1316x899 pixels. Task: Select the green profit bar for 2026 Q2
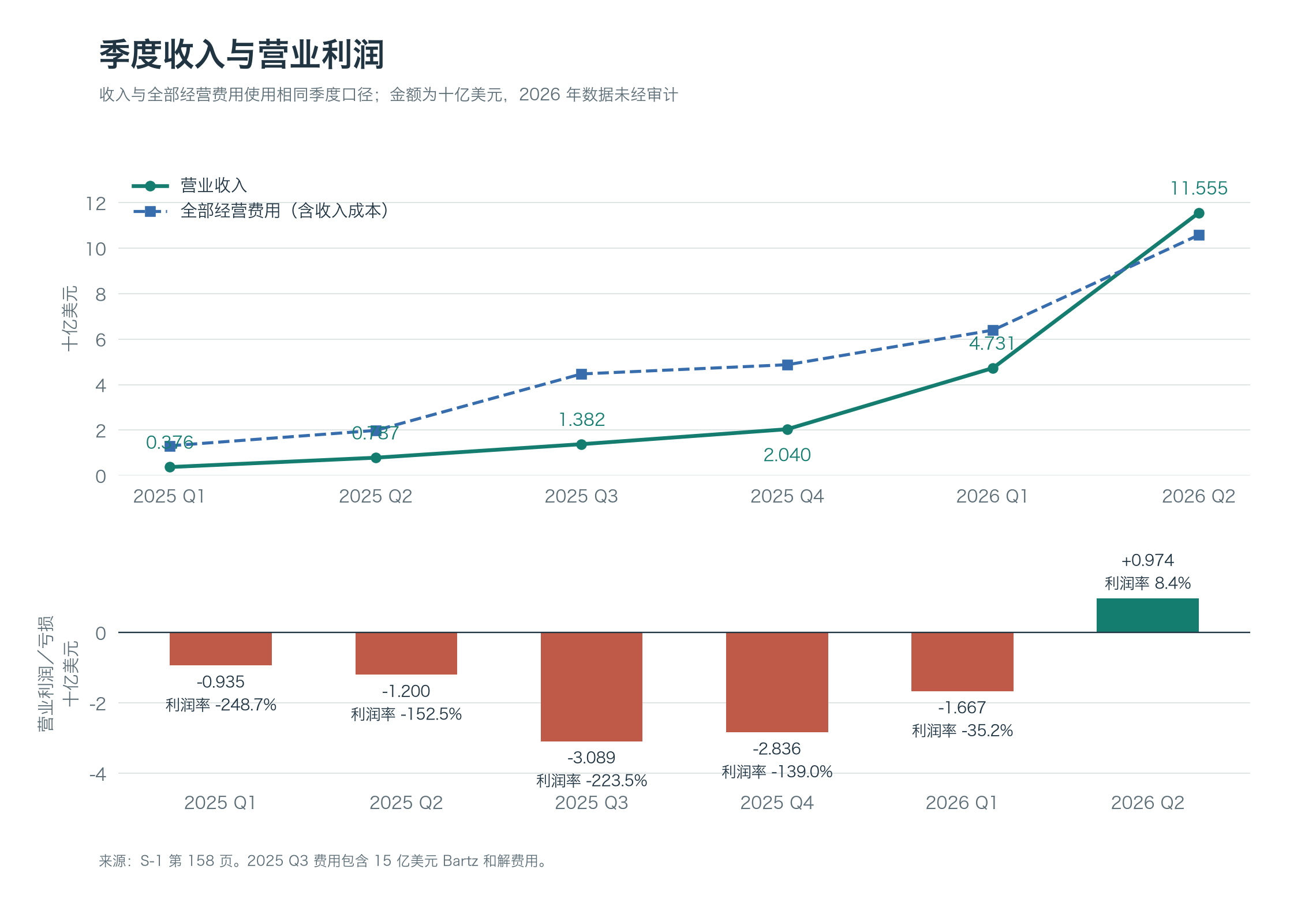tap(1147, 615)
